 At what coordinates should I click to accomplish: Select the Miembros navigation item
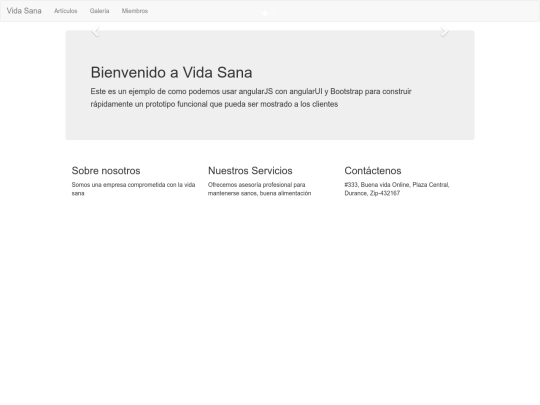pyautogui.click(x=135, y=11)
